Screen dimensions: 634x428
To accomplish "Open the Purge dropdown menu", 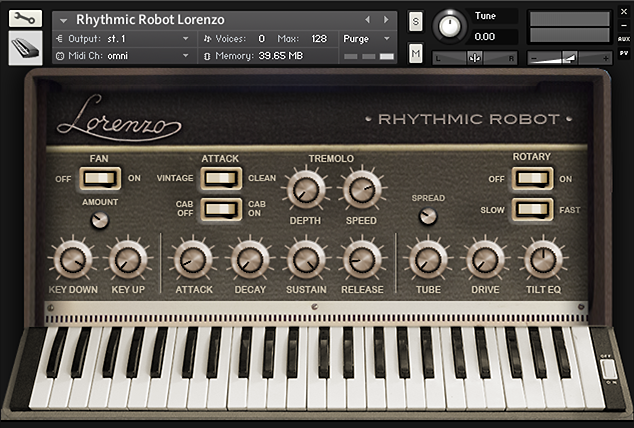I will (366, 39).
